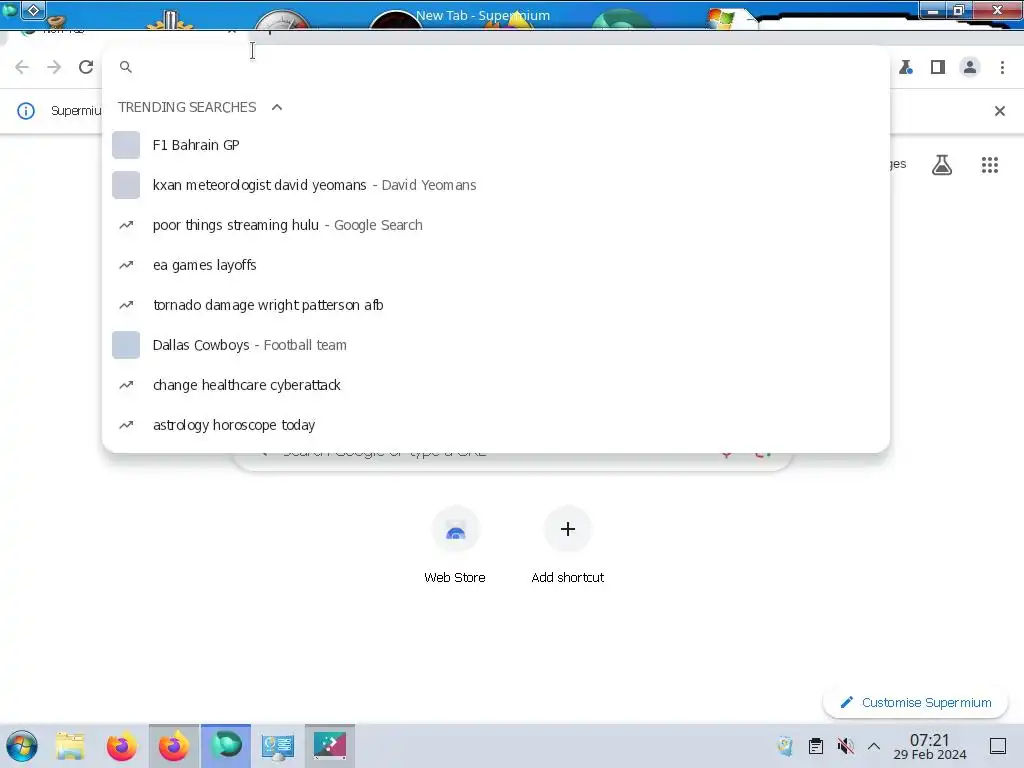The width and height of the screenshot is (1024, 768).
Task: Open the Google apps grid
Action: [x=989, y=165]
